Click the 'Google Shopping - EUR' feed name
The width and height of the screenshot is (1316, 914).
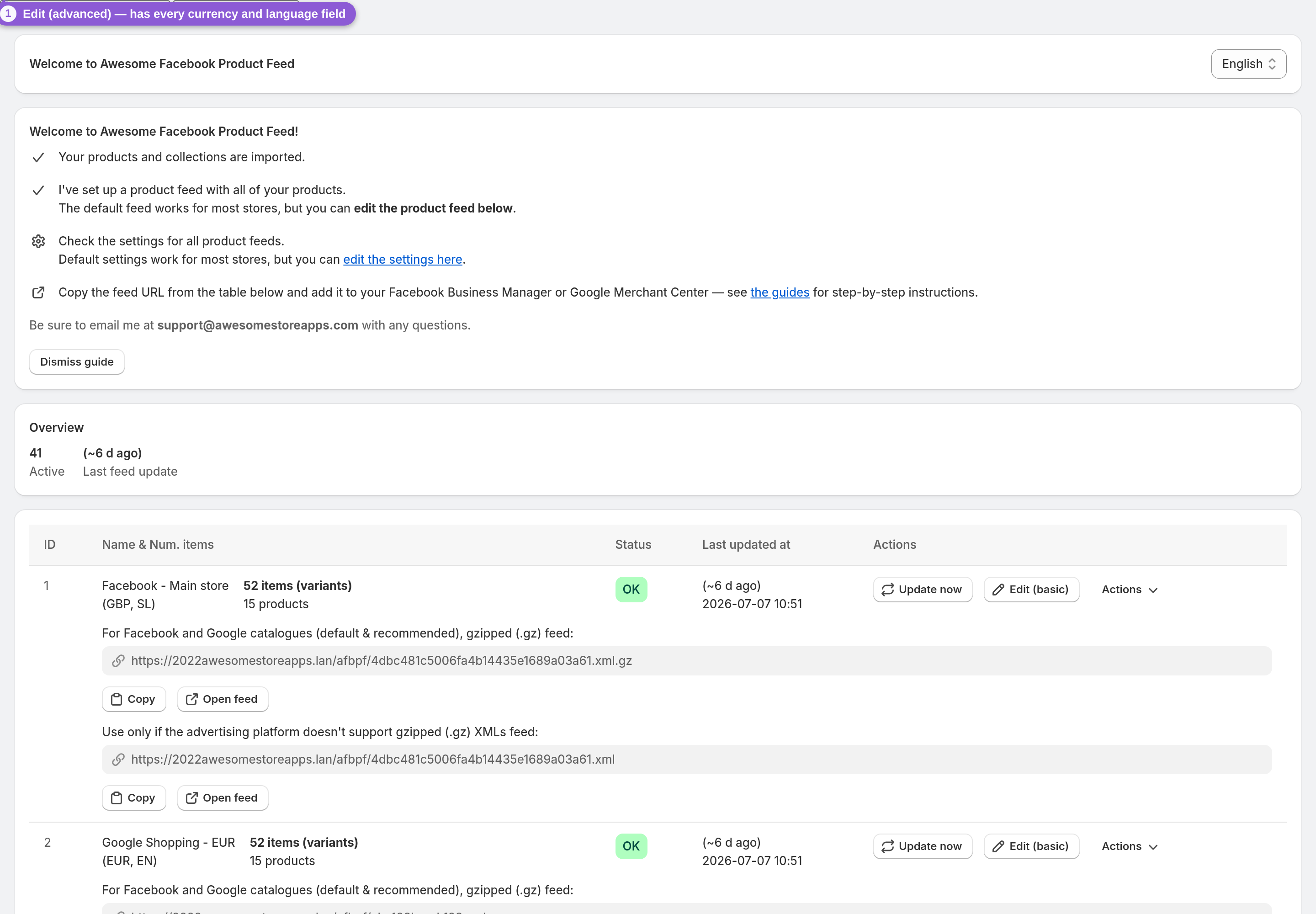168,842
